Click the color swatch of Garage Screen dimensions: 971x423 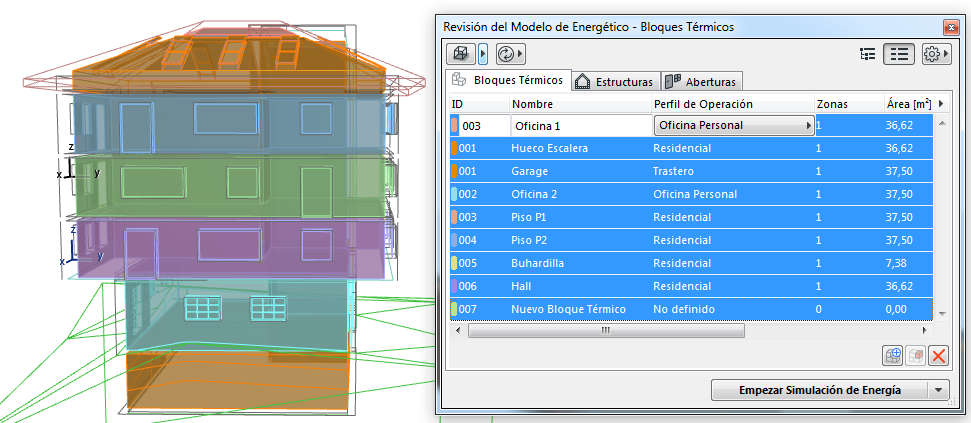454,171
